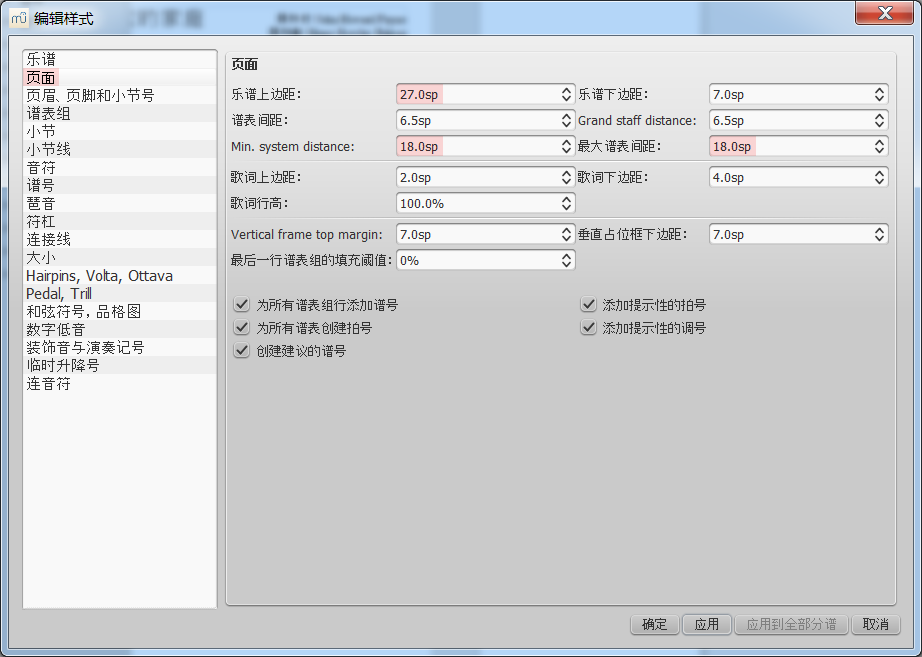Select 乐谱 in the style category list

coord(41,59)
